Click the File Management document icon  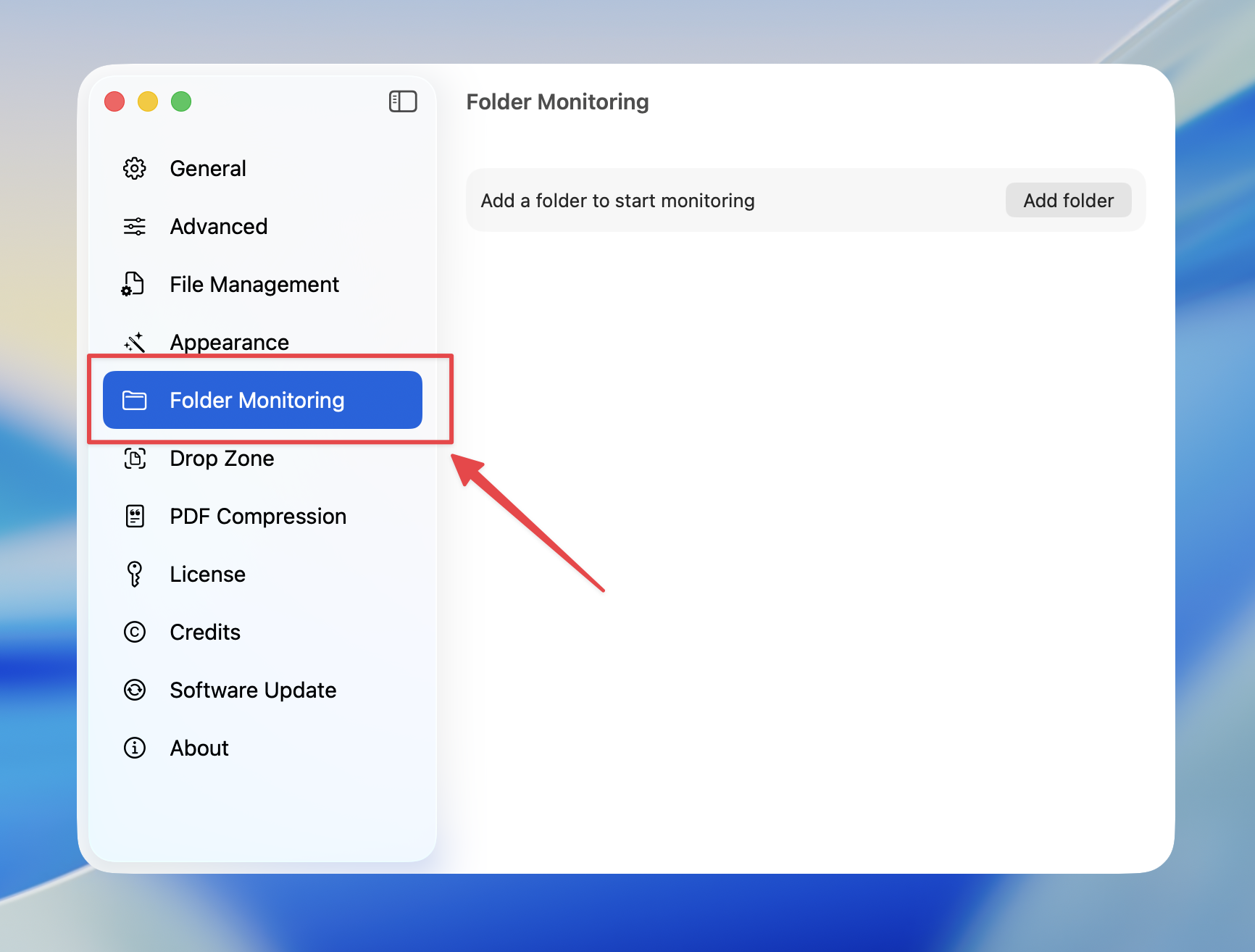(x=134, y=284)
